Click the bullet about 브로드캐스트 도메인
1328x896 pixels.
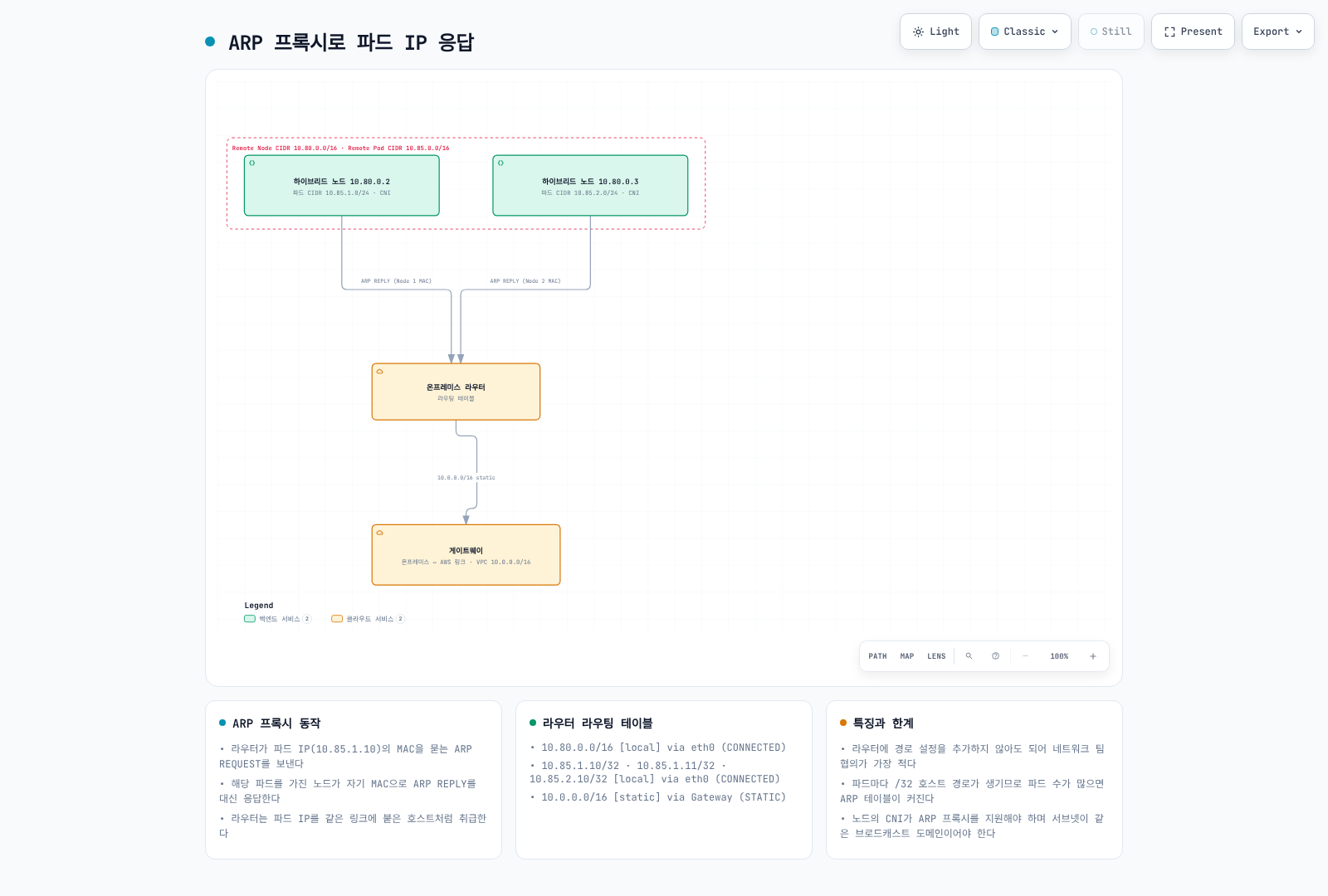pyautogui.click(x=972, y=825)
